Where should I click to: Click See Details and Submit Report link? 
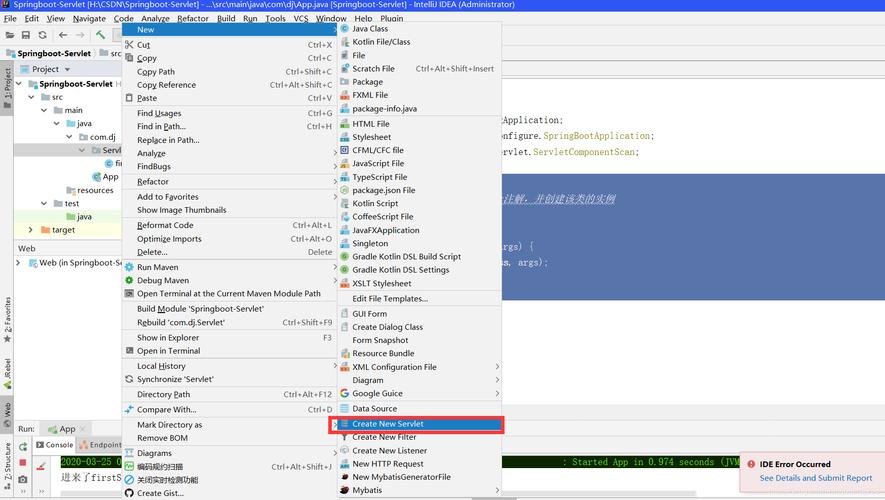click(x=816, y=478)
